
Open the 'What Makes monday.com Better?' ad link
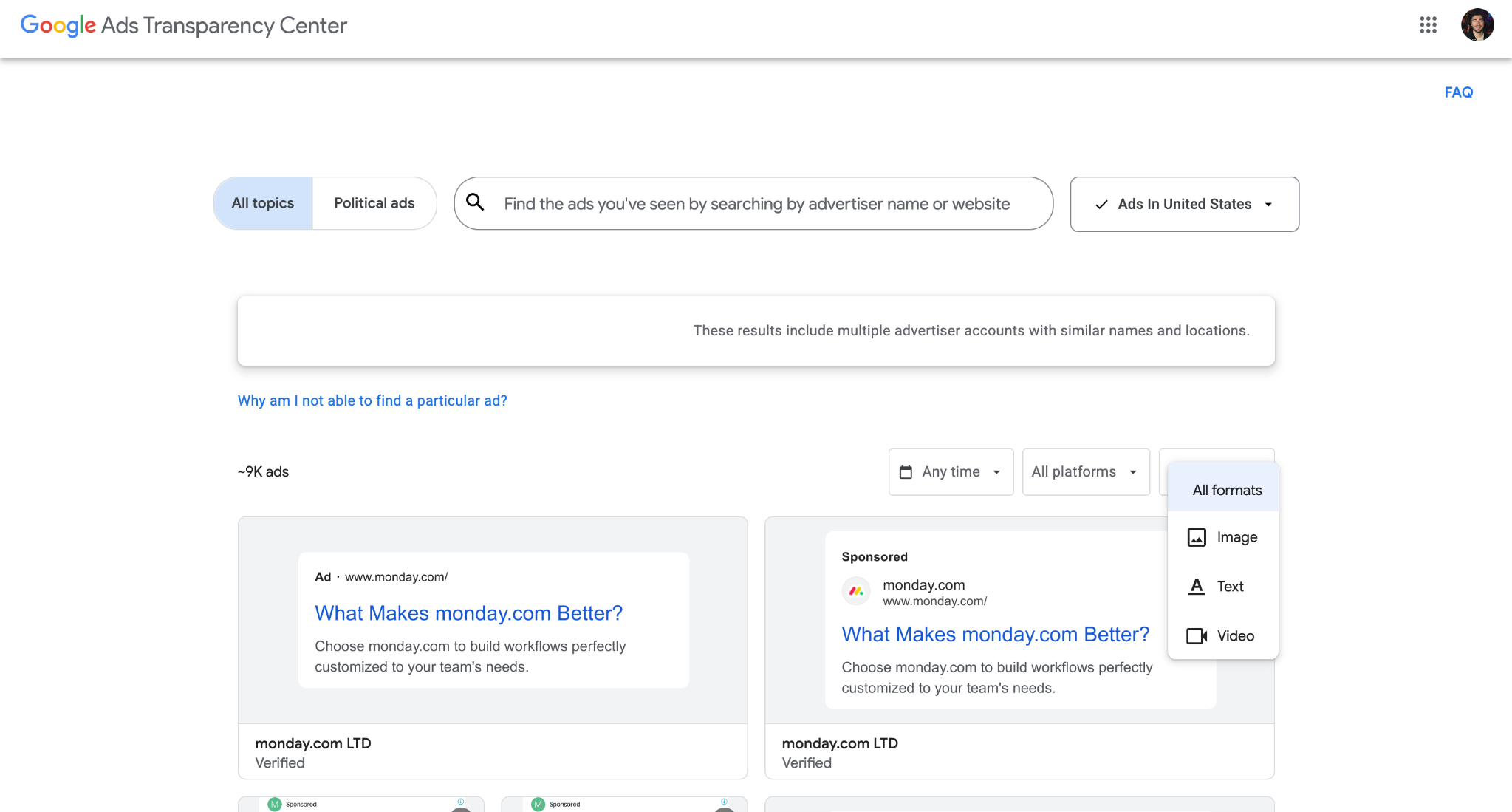[468, 613]
